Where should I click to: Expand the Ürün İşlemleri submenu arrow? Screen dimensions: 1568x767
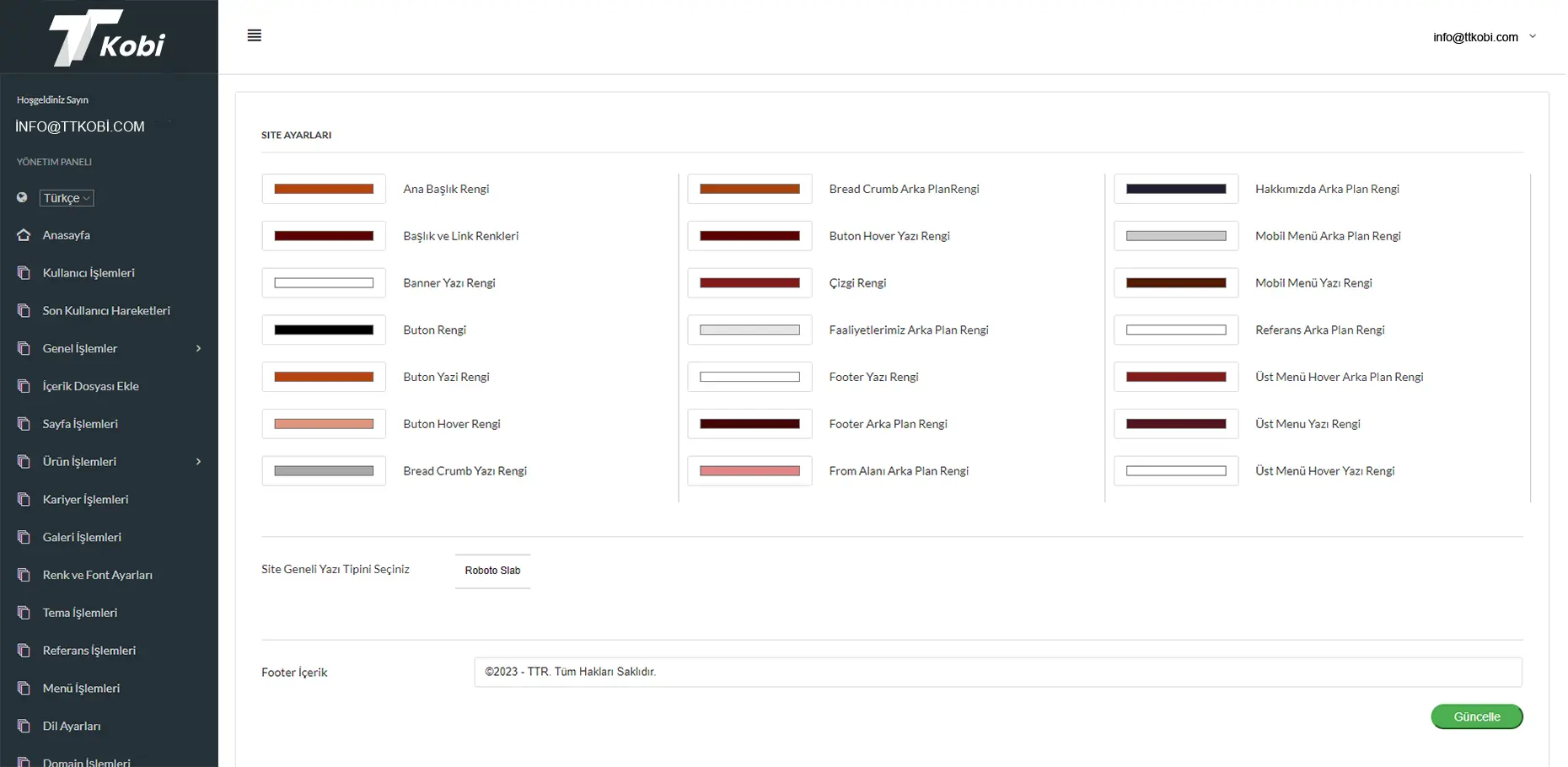pos(198,462)
